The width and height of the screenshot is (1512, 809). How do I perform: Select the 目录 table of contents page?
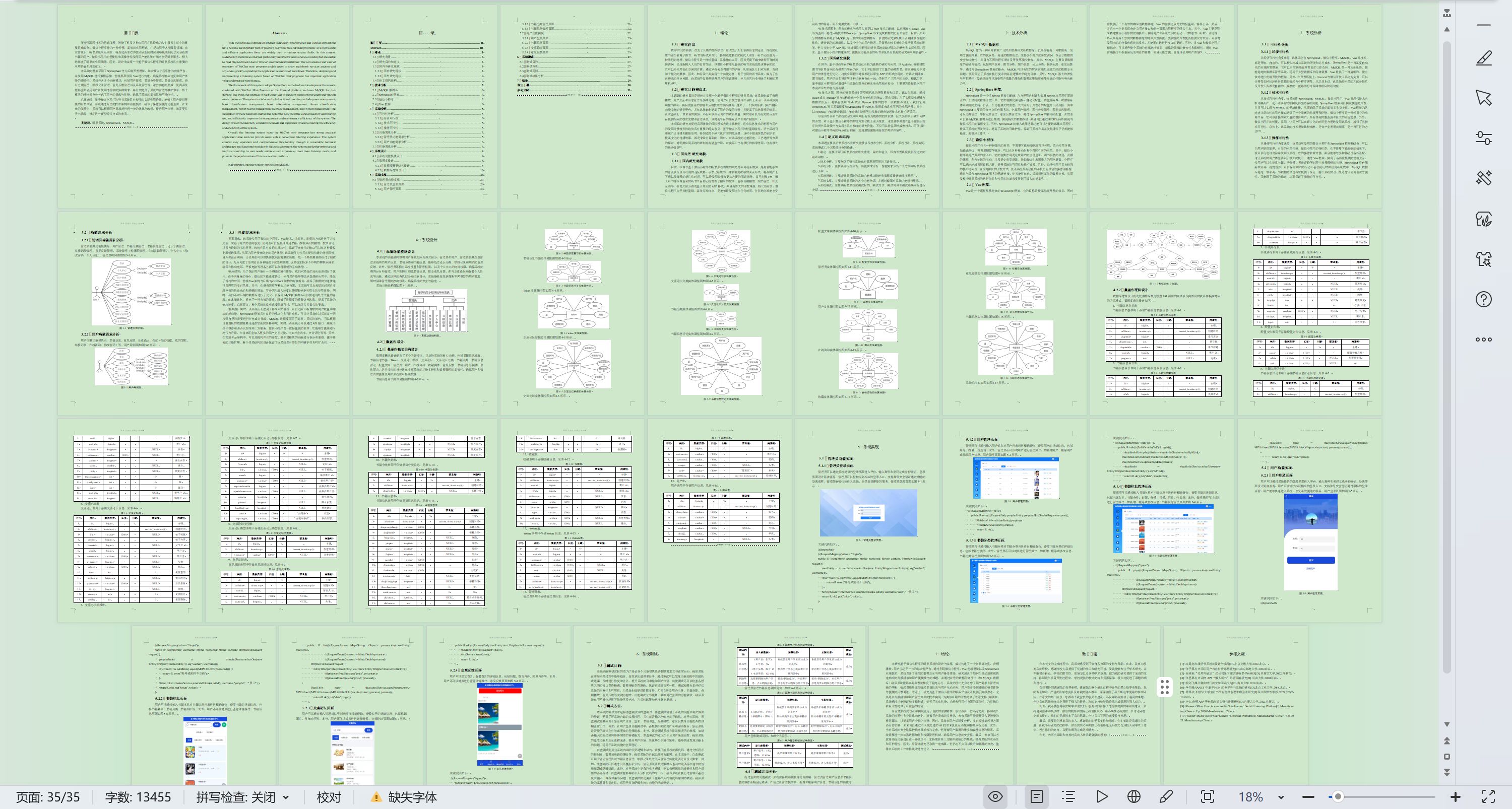click(x=425, y=107)
